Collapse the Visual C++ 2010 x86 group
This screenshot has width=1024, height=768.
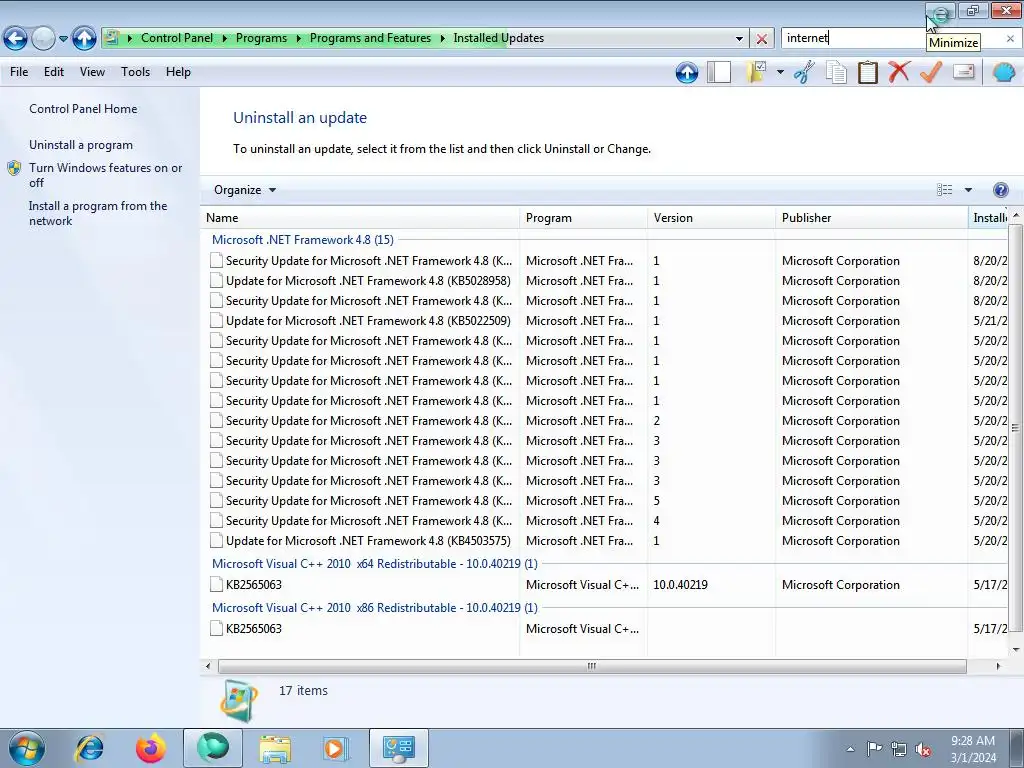pyautogui.click(x=374, y=607)
